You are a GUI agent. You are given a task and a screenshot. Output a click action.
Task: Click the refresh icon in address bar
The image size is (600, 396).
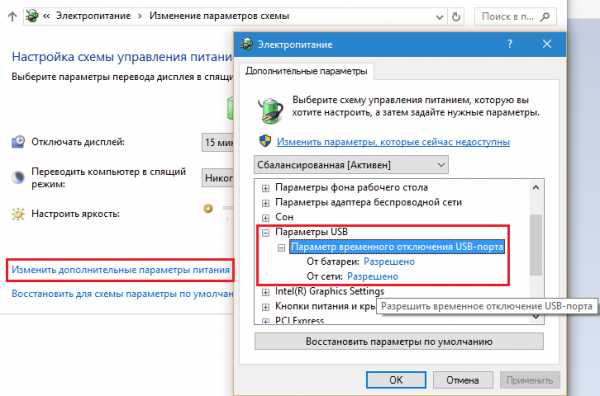pos(456,17)
